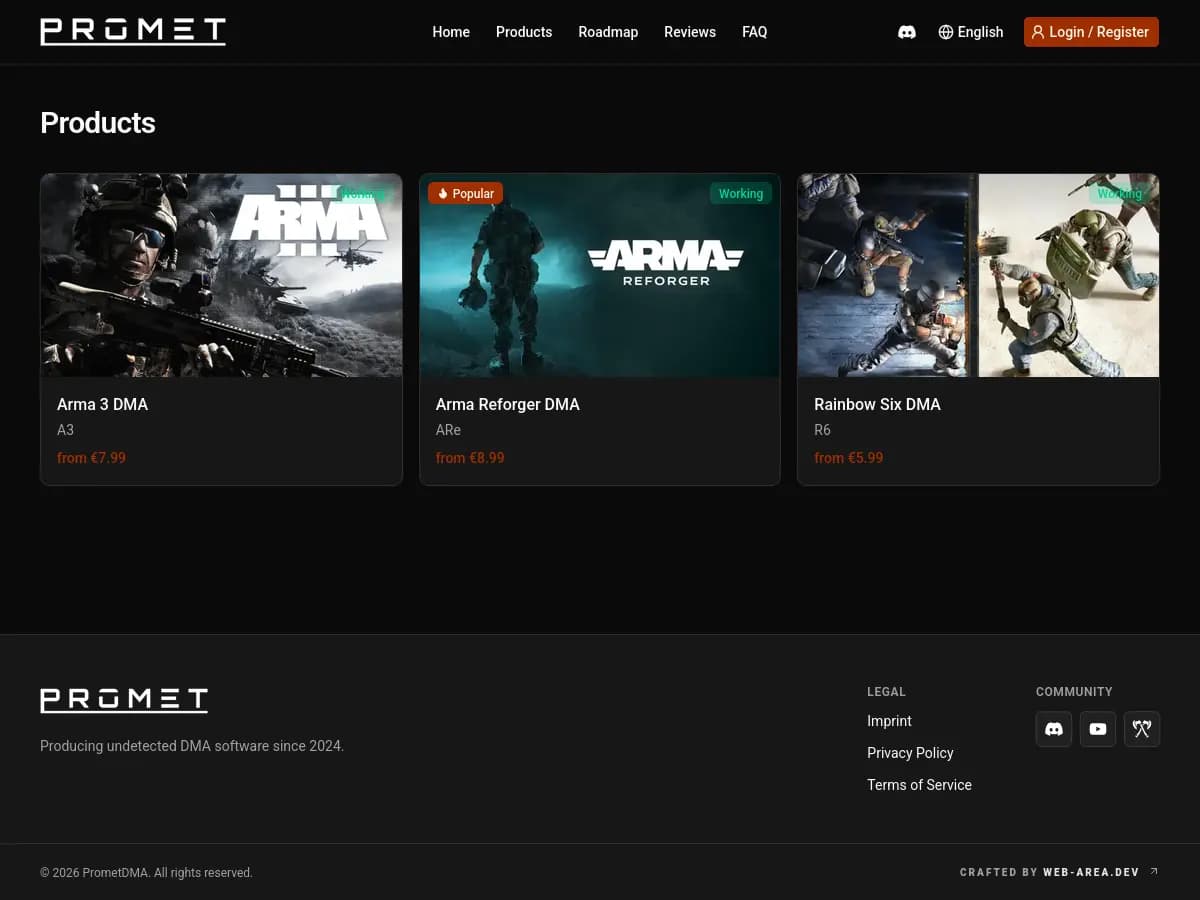Open the crossed-axes community icon in footer
1200x900 pixels.
point(1142,729)
